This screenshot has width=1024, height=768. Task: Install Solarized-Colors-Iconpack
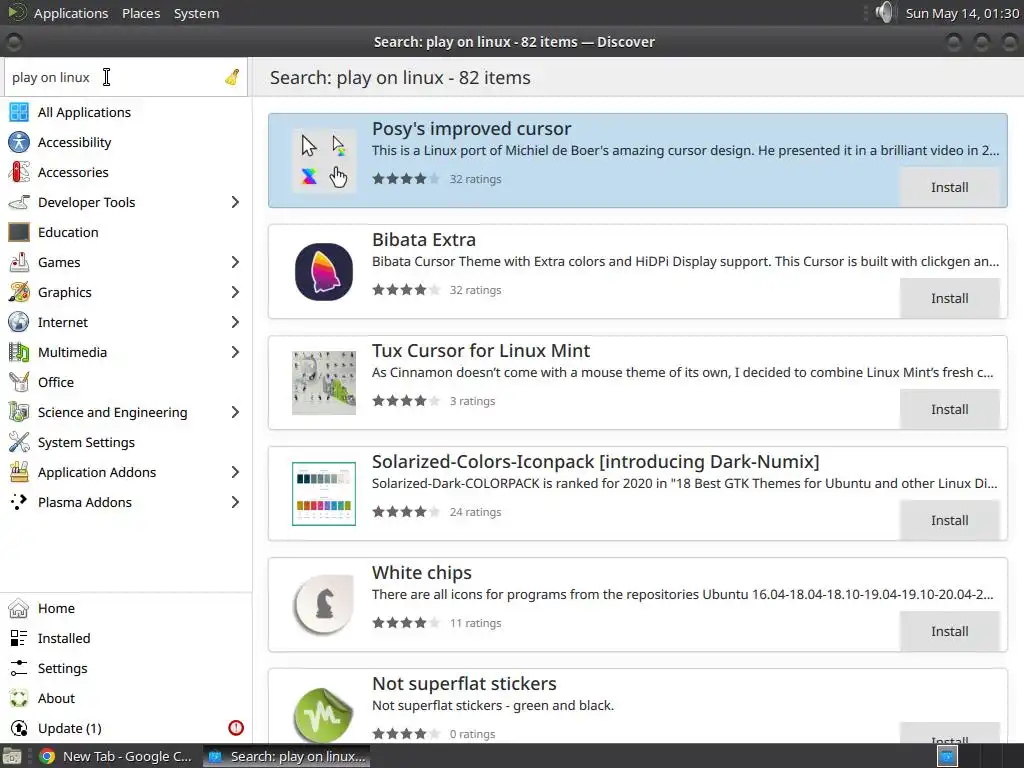pos(950,520)
